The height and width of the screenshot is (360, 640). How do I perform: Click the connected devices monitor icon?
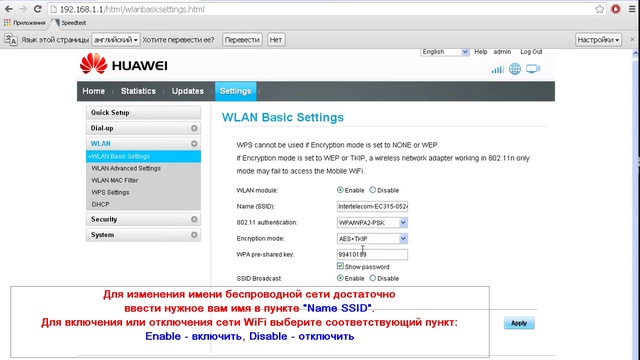(533, 69)
